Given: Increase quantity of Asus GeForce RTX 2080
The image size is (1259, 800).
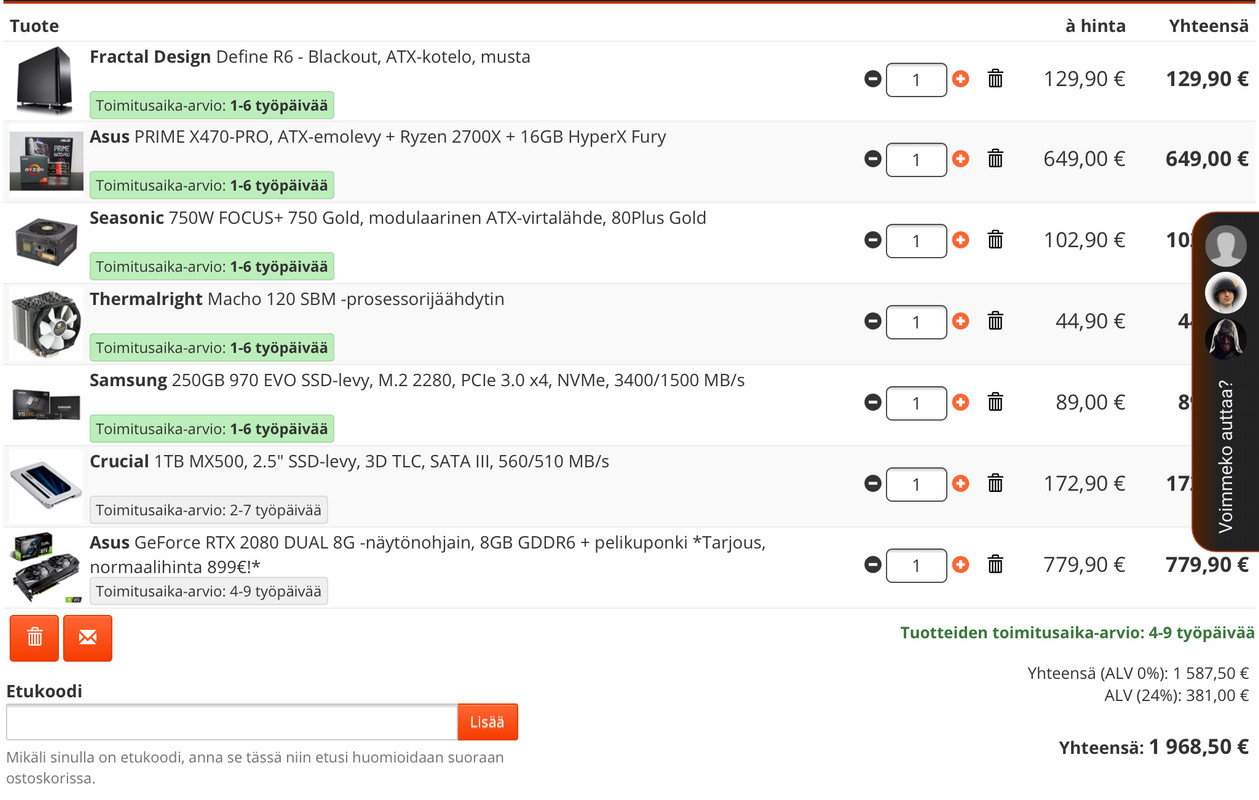Looking at the screenshot, I should coord(961,565).
